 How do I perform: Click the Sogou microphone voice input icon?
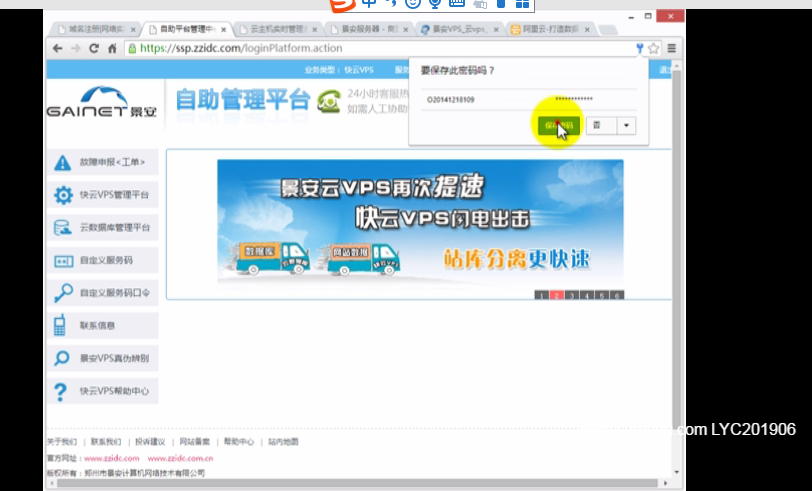pyautogui.click(x=435, y=3)
